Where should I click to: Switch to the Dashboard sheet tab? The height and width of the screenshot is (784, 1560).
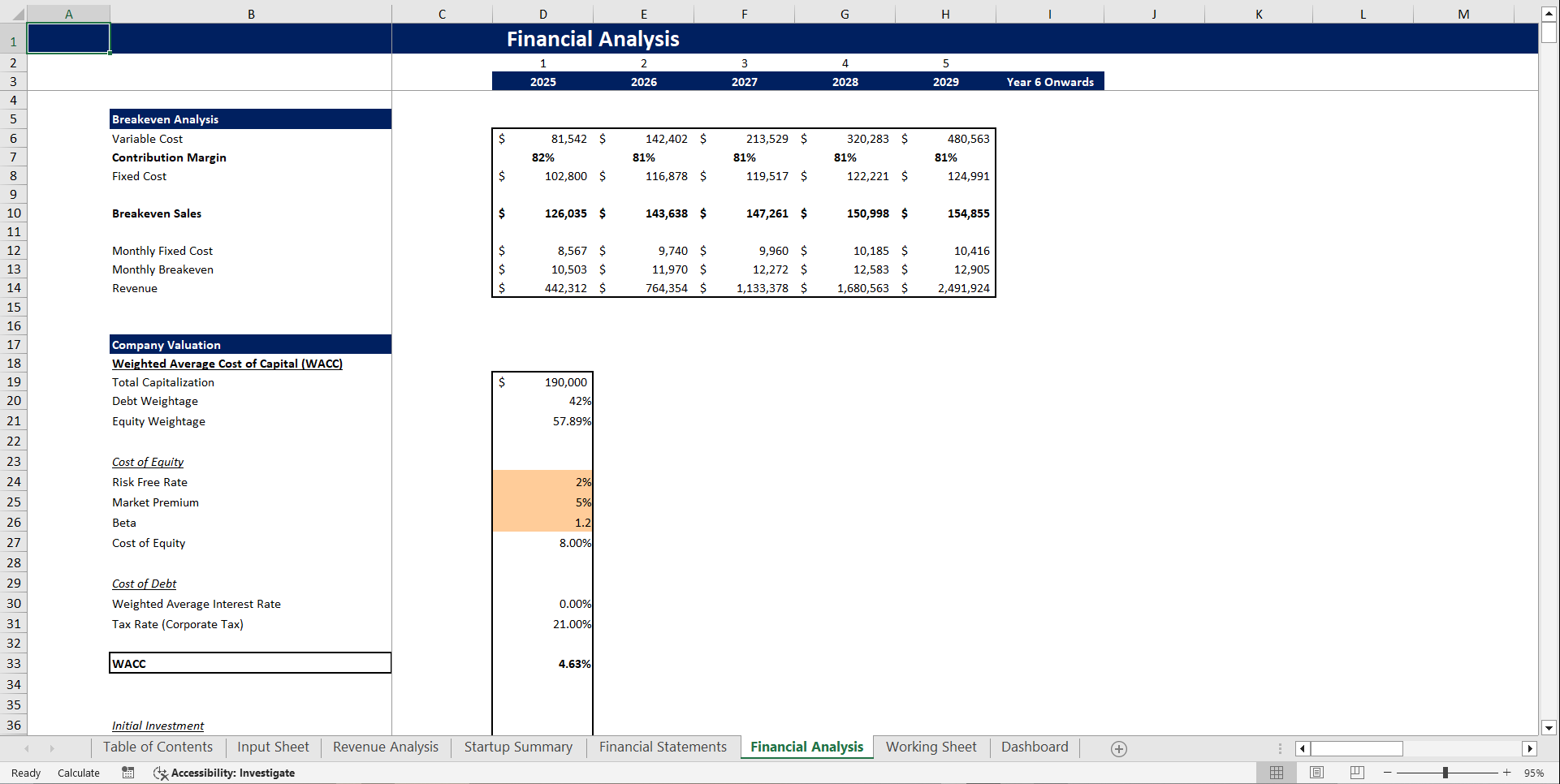click(1034, 747)
